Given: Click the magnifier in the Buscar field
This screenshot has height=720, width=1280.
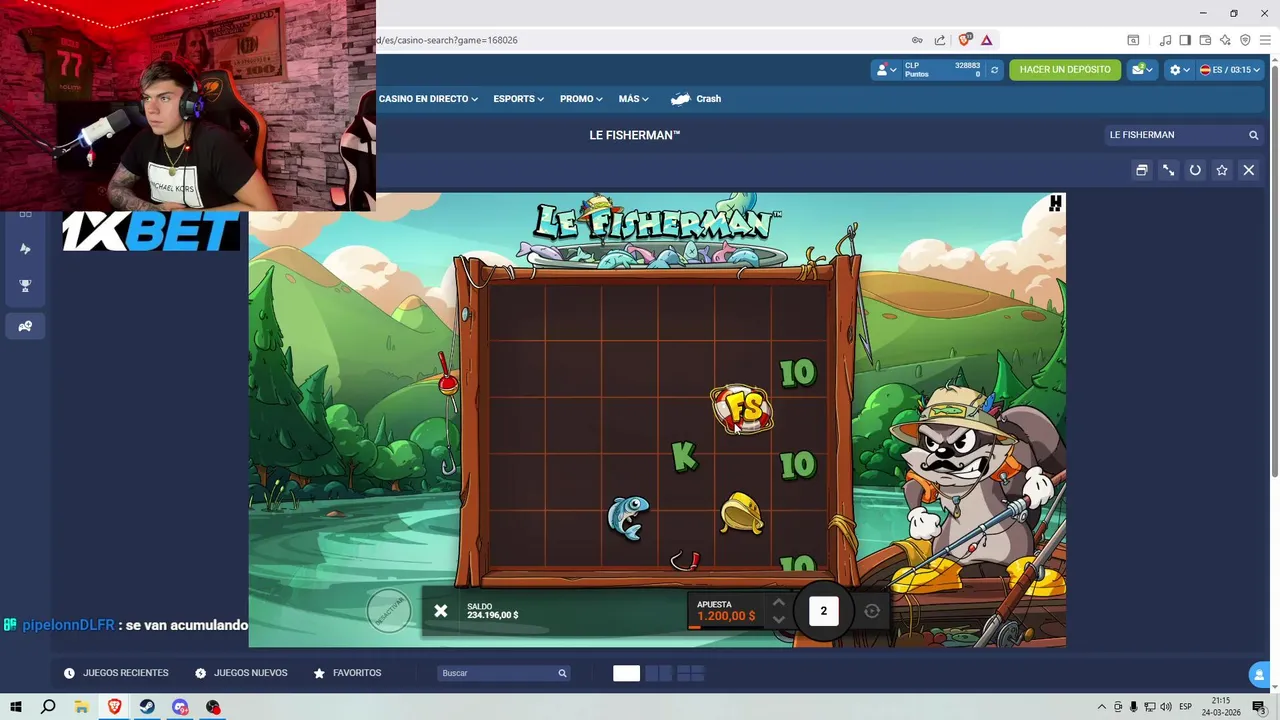Looking at the screenshot, I should tap(562, 673).
